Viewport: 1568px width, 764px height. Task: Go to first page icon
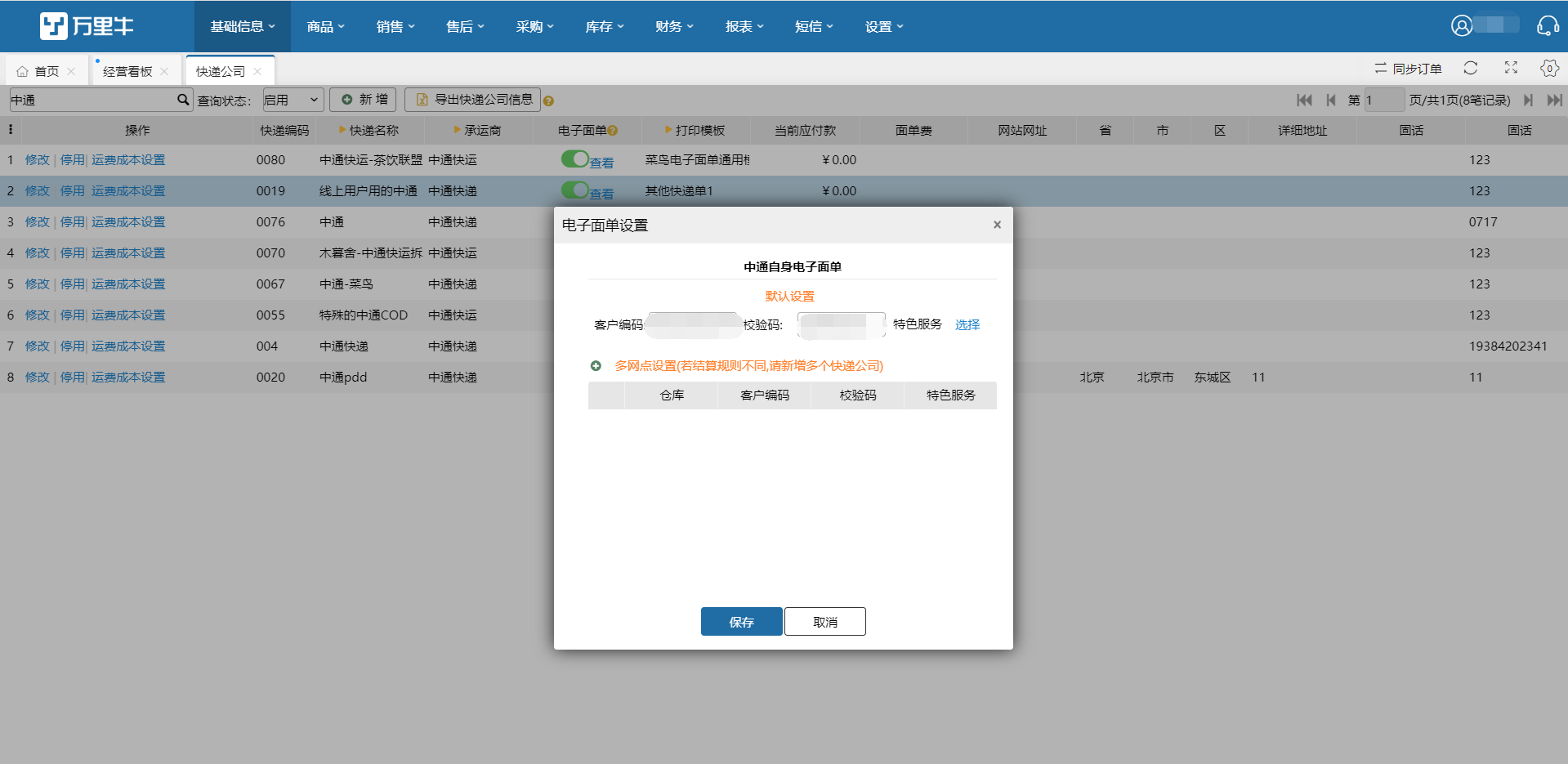click(1304, 100)
